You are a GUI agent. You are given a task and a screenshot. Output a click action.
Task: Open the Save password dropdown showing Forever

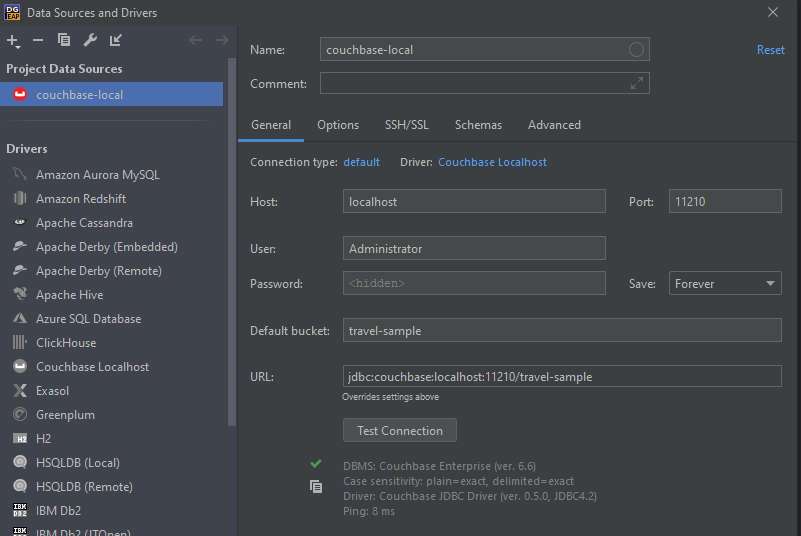[725, 283]
